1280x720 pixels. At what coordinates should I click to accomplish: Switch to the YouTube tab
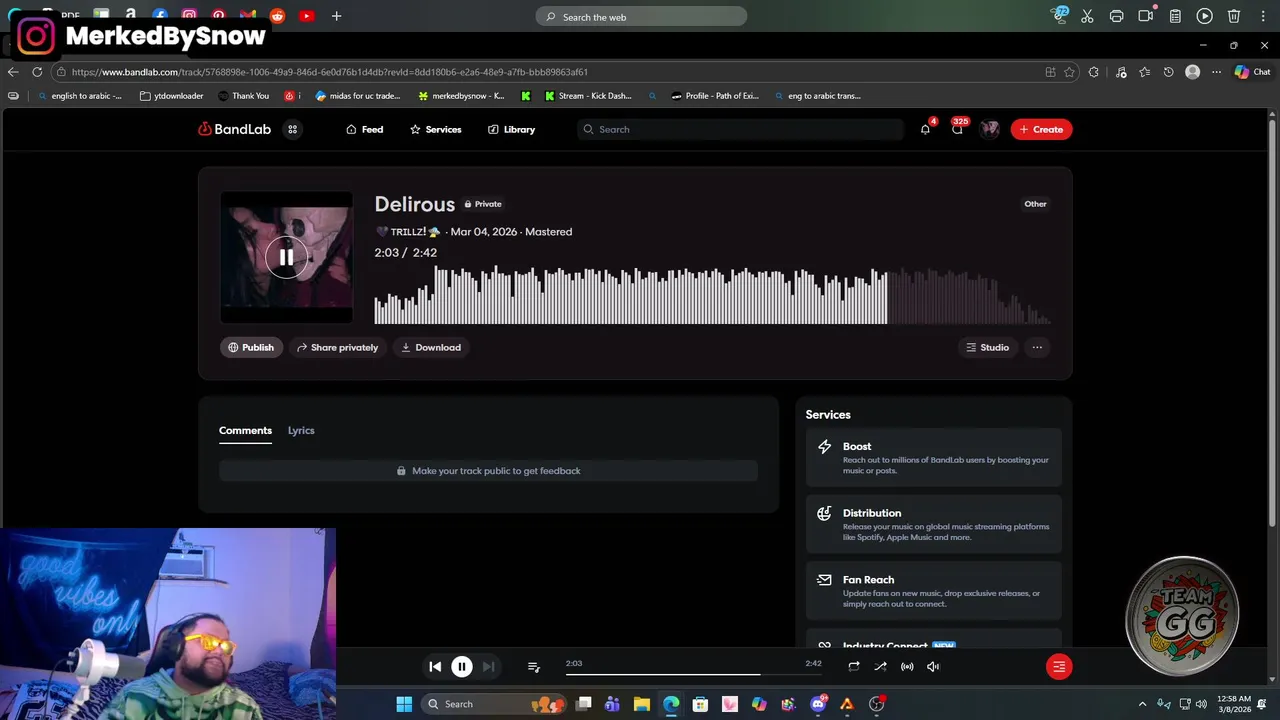pos(306,16)
